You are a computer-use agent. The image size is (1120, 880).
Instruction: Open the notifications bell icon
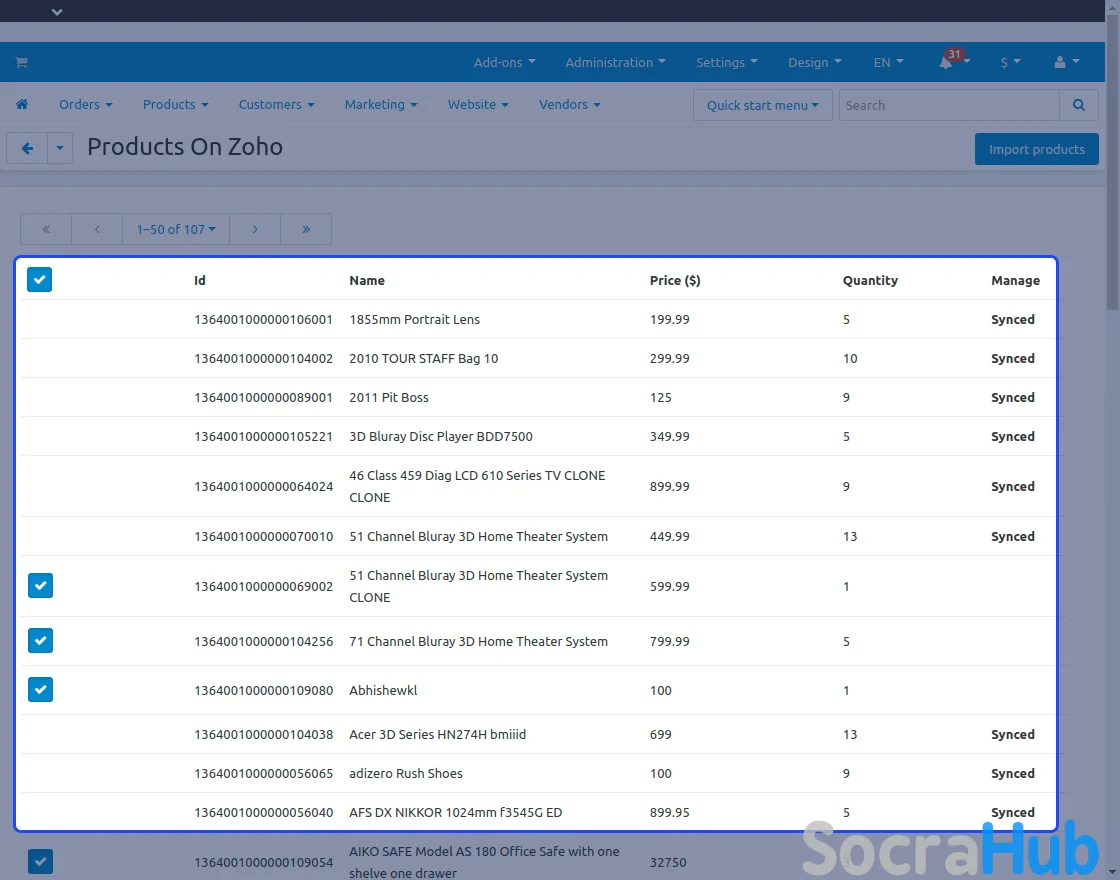[946, 62]
